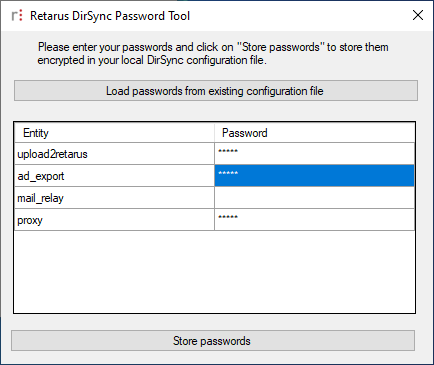
Task: Click the empty mail_relay password field
Action: pyautogui.click(x=315, y=198)
